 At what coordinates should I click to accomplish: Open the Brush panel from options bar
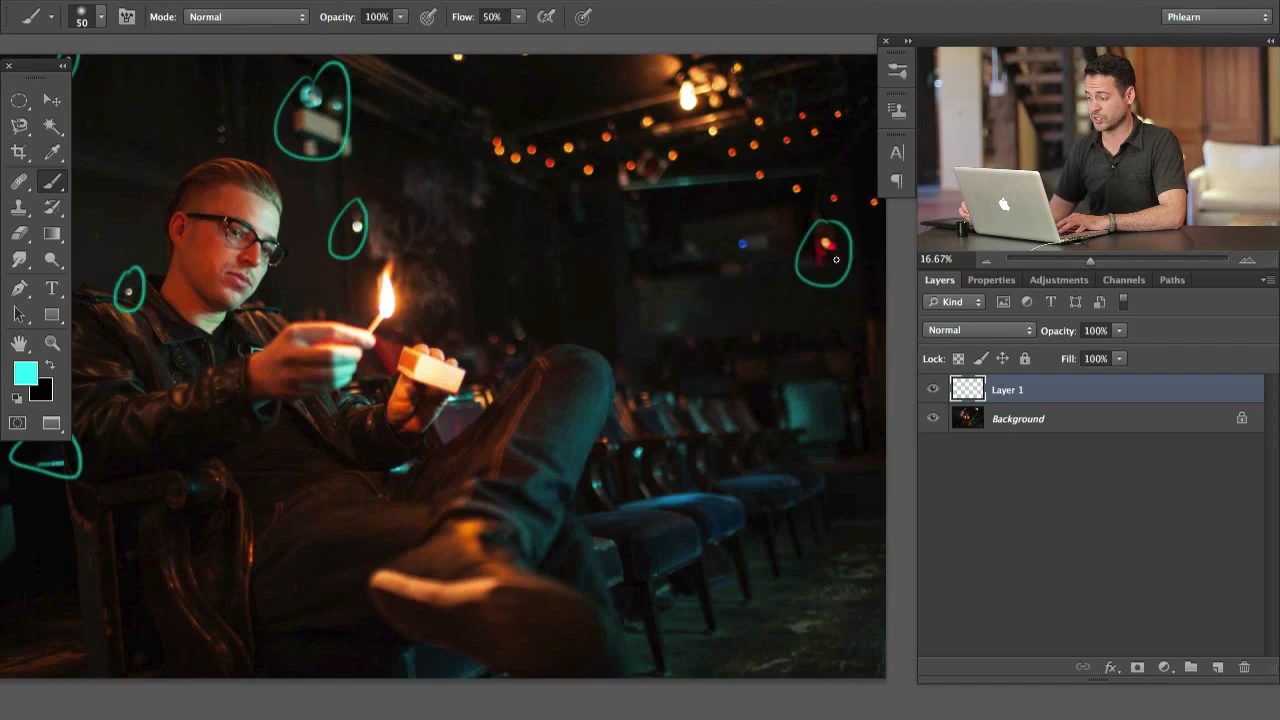[x=127, y=17]
